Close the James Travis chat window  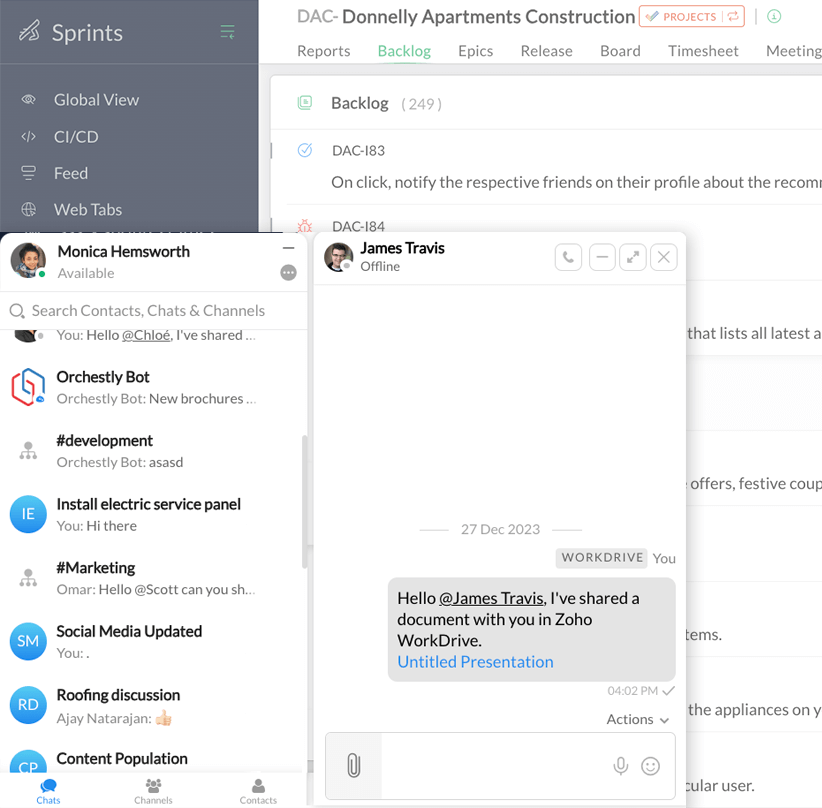pyautogui.click(x=664, y=257)
